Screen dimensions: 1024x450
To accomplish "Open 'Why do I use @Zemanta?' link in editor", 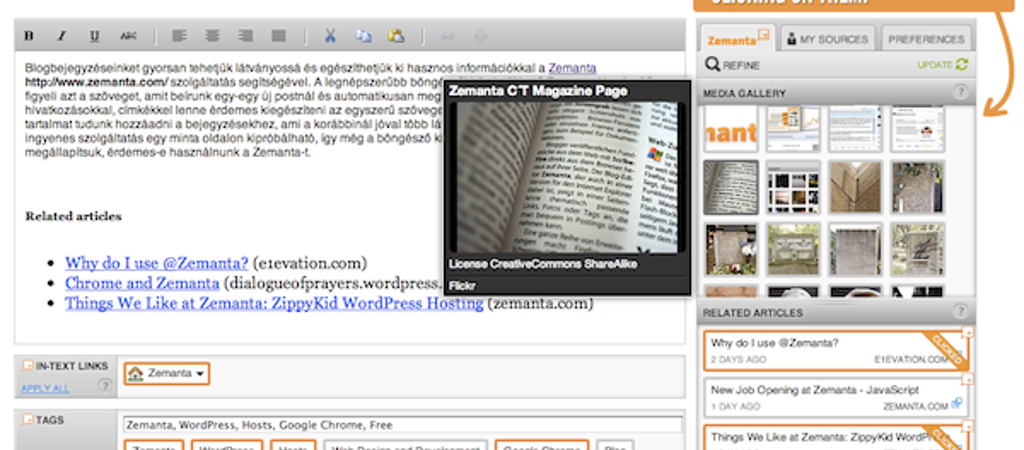I will pyautogui.click(x=156, y=263).
